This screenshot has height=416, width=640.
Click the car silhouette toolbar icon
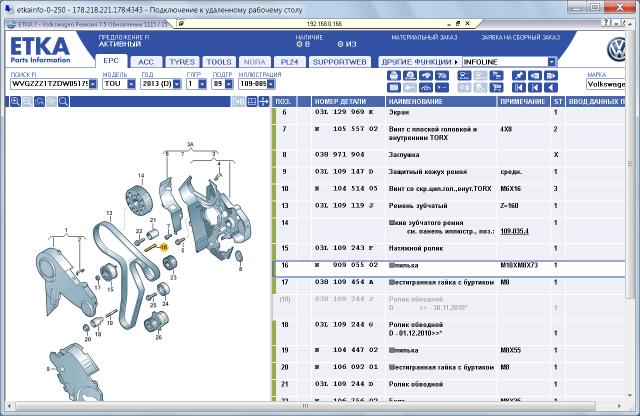(425, 87)
